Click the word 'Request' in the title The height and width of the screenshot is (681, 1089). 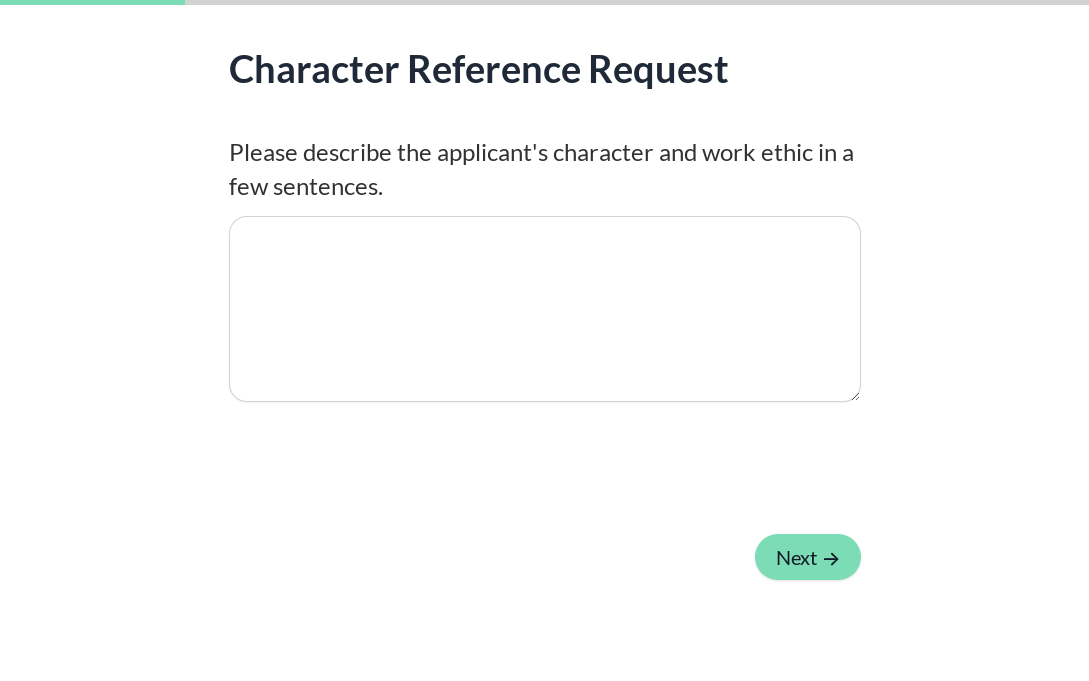[658, 69]
